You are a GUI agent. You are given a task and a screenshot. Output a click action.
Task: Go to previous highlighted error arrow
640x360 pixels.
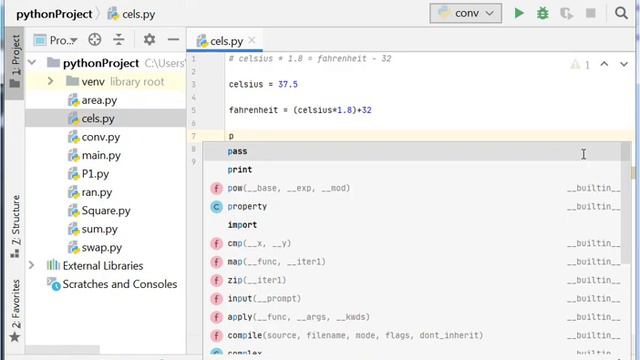point(604,64)
